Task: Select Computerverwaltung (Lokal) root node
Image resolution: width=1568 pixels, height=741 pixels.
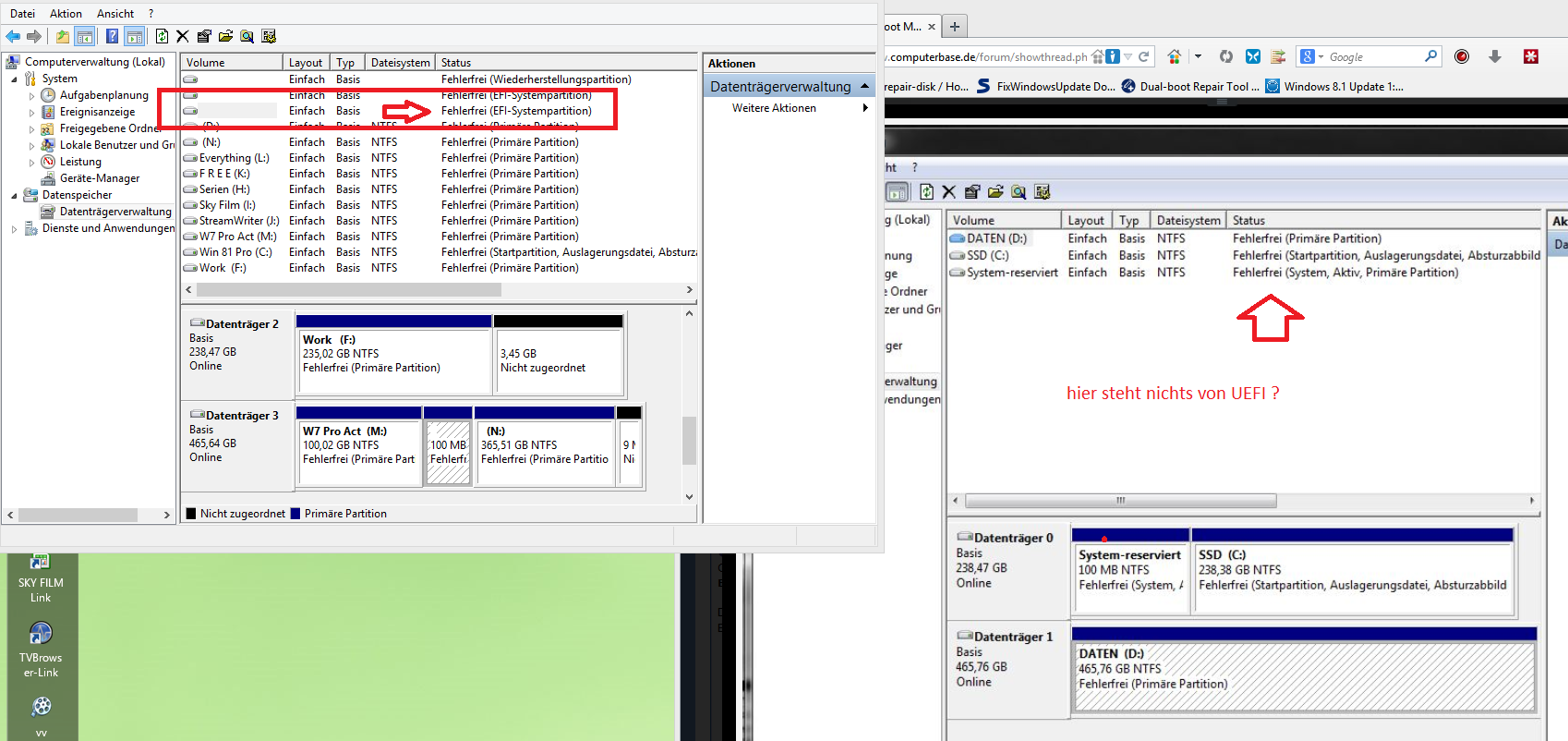Action: pos(94,62)
